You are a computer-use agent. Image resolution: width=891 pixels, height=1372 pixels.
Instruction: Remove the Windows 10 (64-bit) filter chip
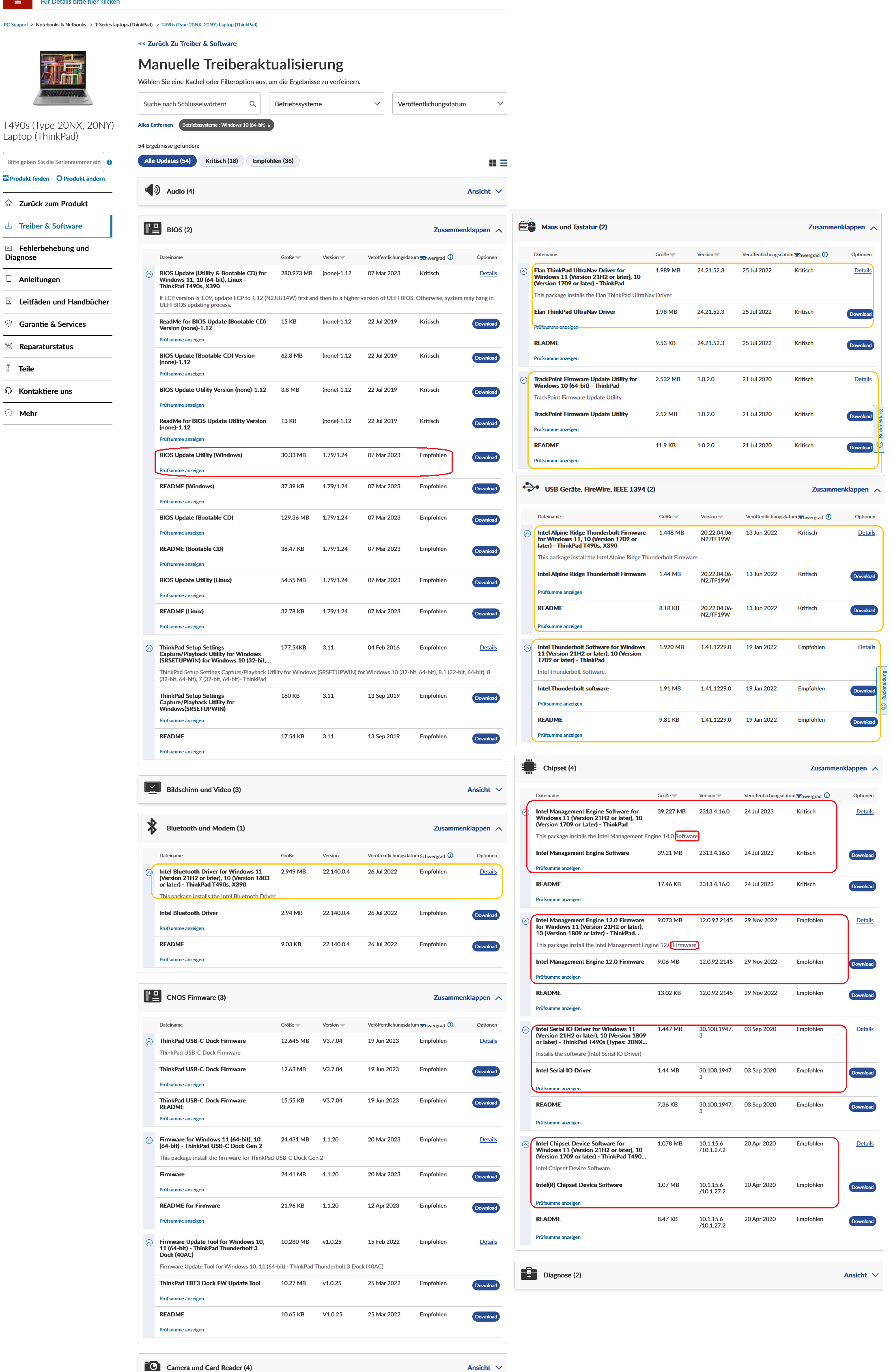click(269, 126)
